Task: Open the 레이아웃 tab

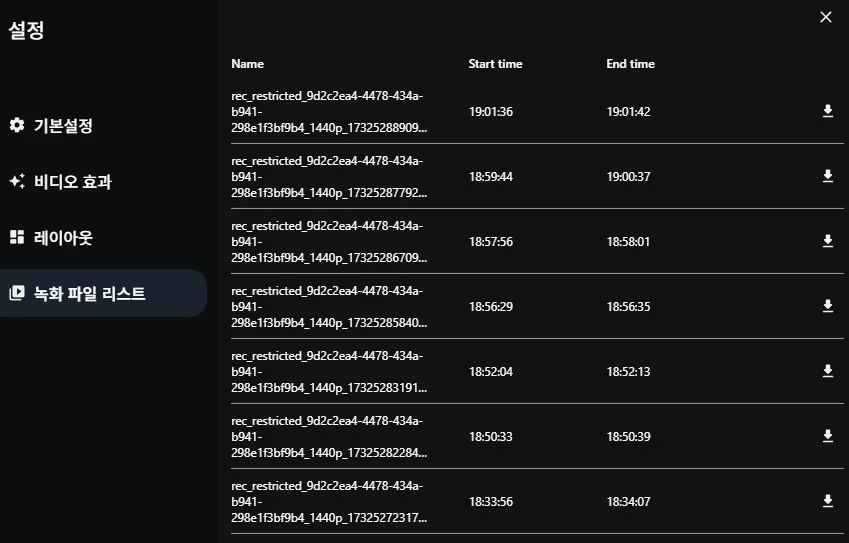Action: coord(63,238)
